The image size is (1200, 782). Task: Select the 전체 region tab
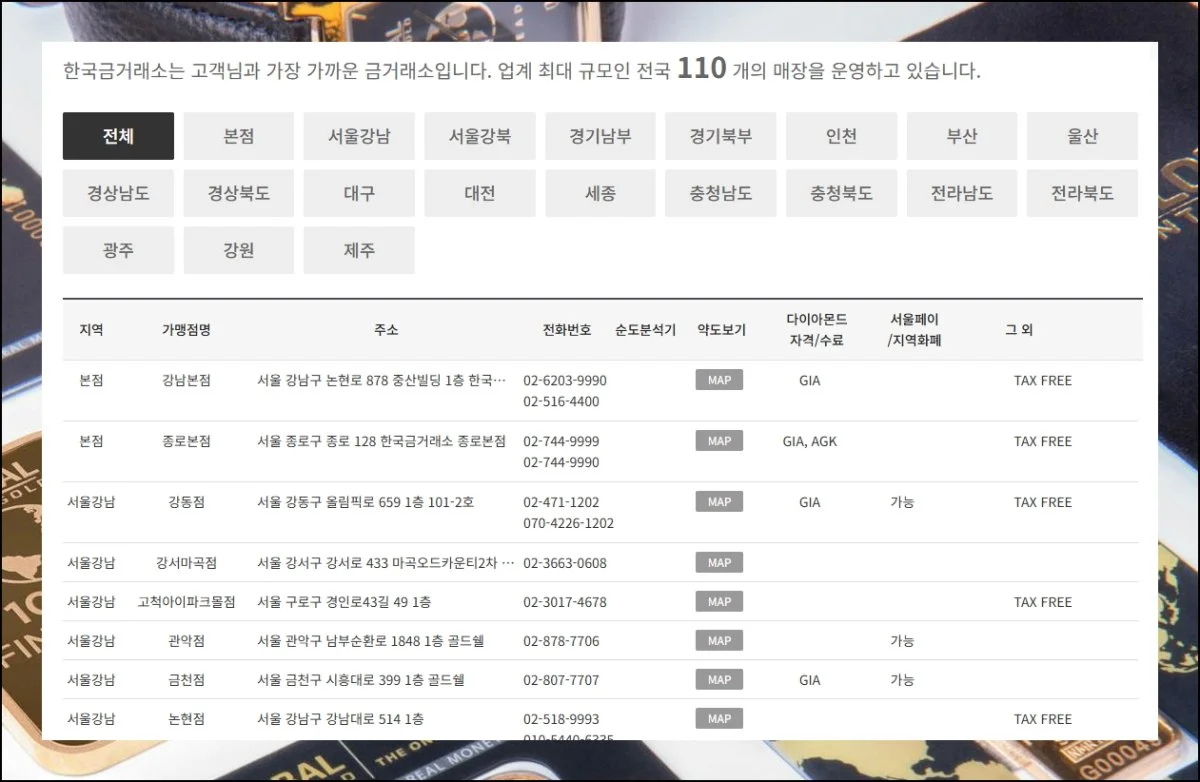point(118,136)
